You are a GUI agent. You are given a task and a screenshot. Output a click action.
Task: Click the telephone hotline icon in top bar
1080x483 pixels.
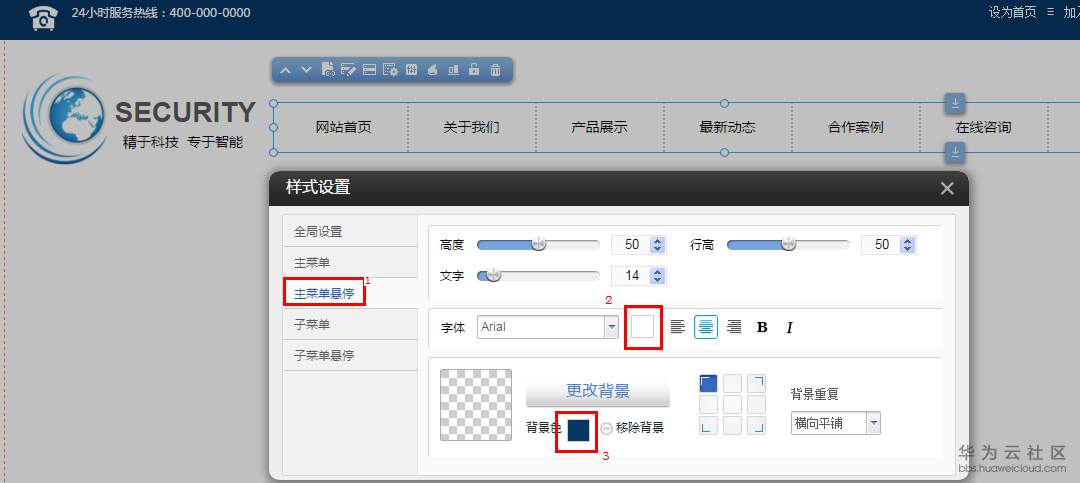pos(43,17)
